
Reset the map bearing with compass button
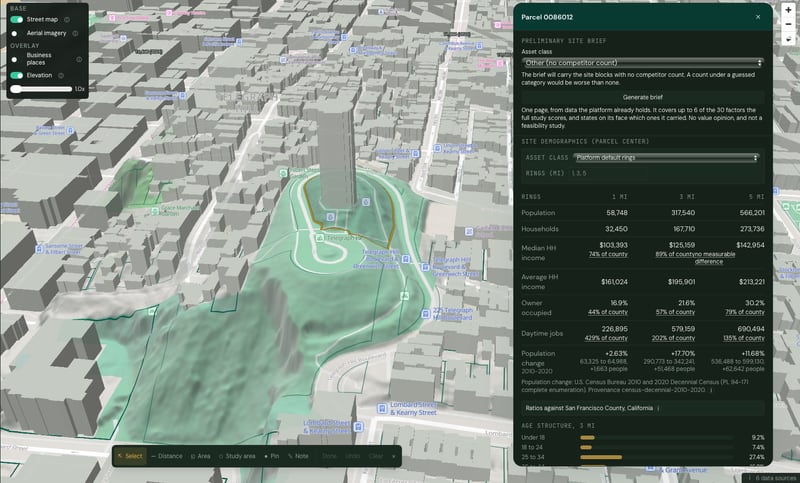[788, 38]
